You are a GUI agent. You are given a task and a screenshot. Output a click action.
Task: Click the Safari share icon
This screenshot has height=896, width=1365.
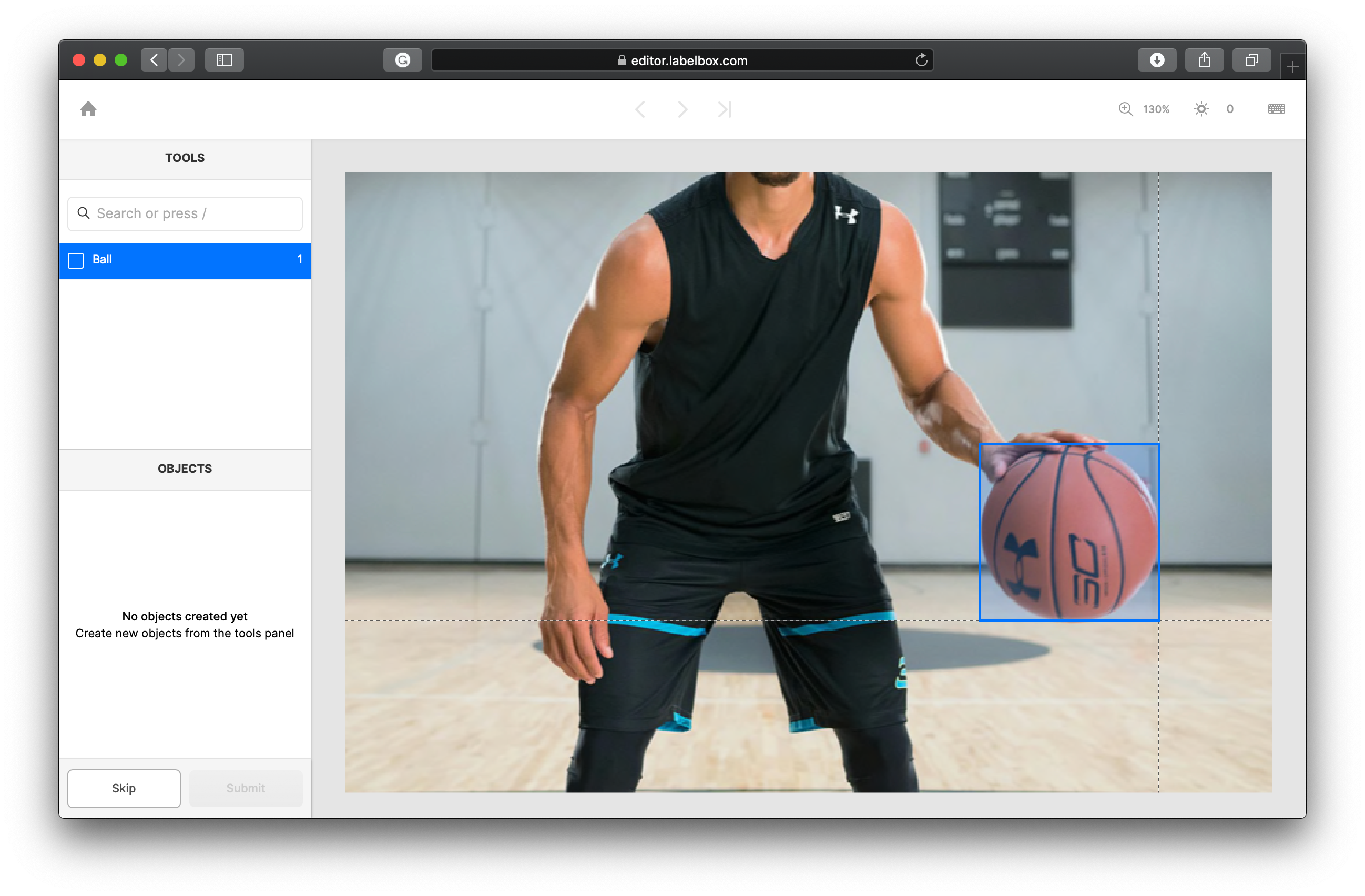tap(1205, 60)
